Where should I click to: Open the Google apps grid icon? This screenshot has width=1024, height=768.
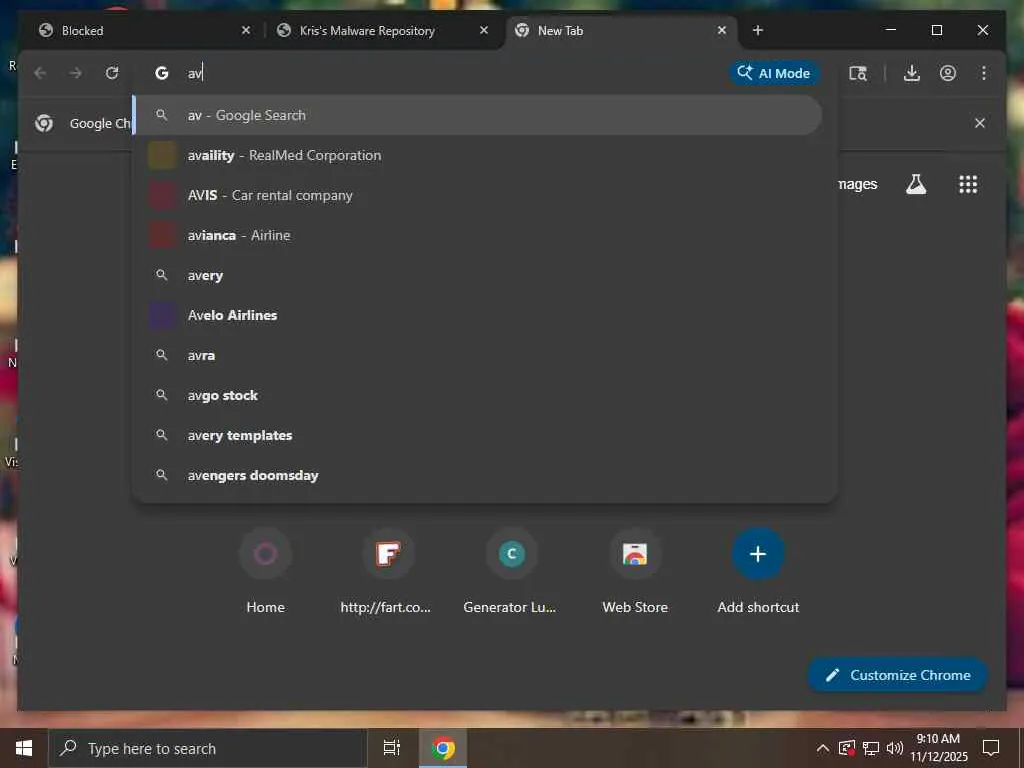pyautogui.click(x=968, y=184)
